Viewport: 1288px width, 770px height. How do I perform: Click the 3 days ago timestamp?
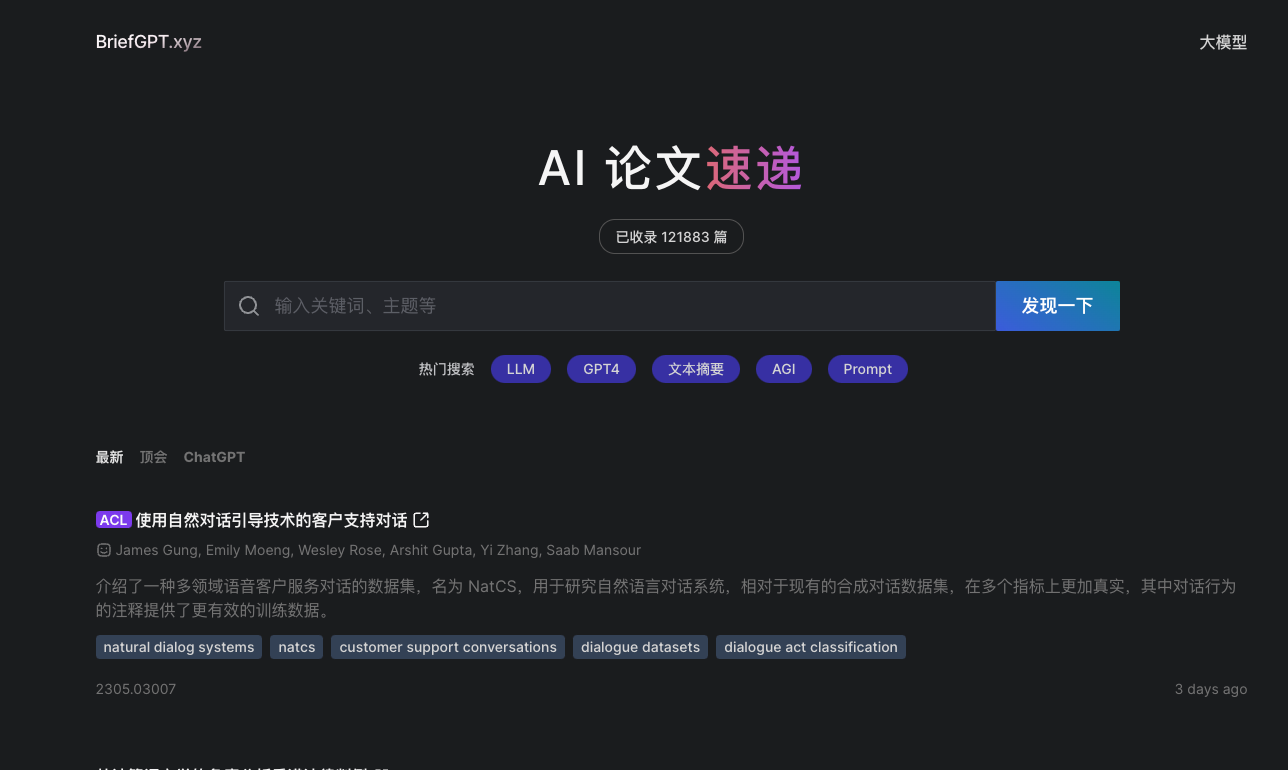point(1211,689)
